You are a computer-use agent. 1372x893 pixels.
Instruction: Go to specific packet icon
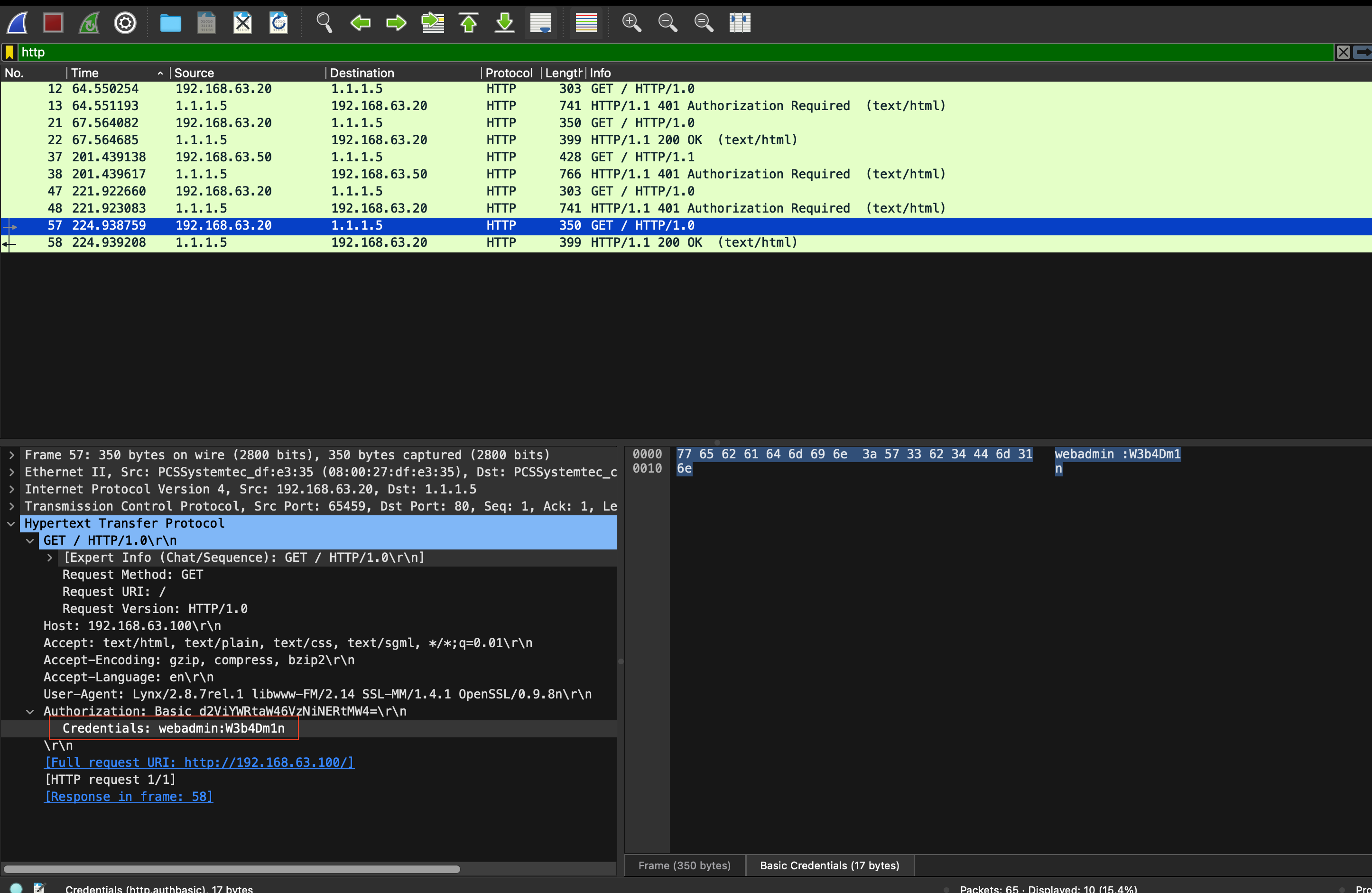pos(433,23)
